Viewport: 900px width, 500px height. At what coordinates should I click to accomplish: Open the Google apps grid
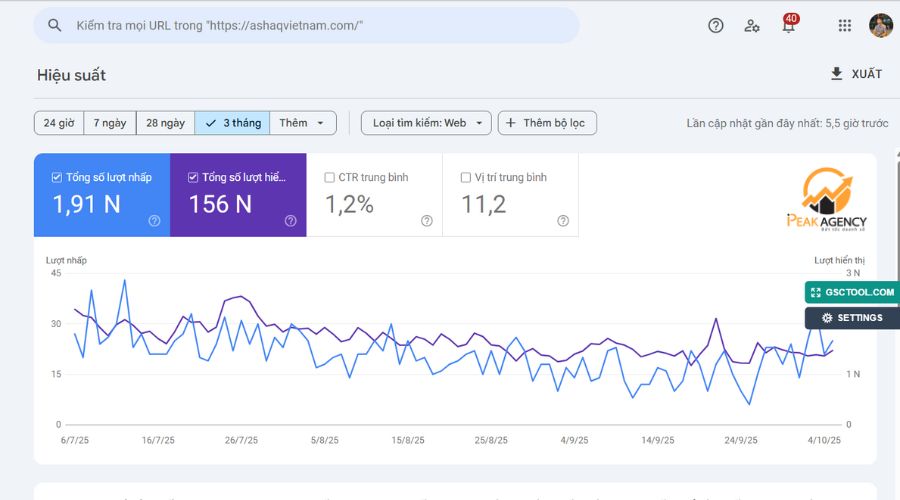click(845, 26)
